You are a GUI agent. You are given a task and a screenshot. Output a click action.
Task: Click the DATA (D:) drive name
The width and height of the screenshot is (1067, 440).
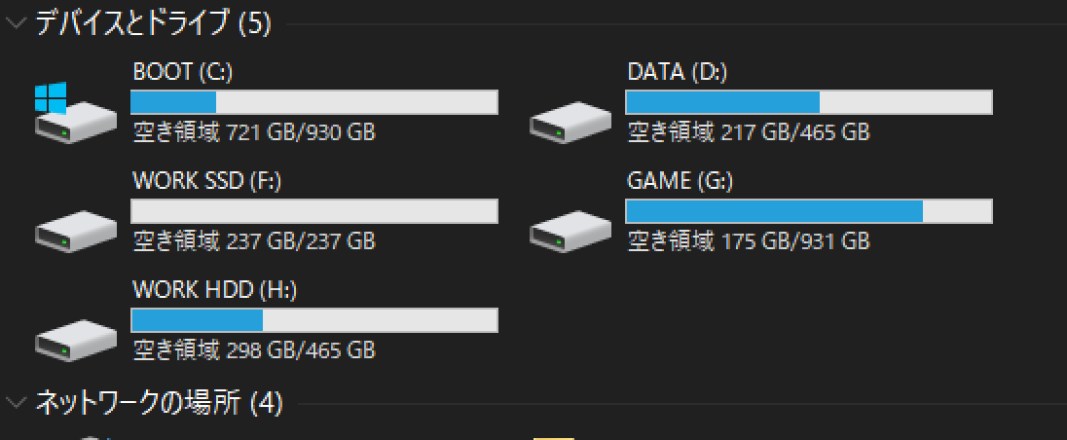pos(677,73)
